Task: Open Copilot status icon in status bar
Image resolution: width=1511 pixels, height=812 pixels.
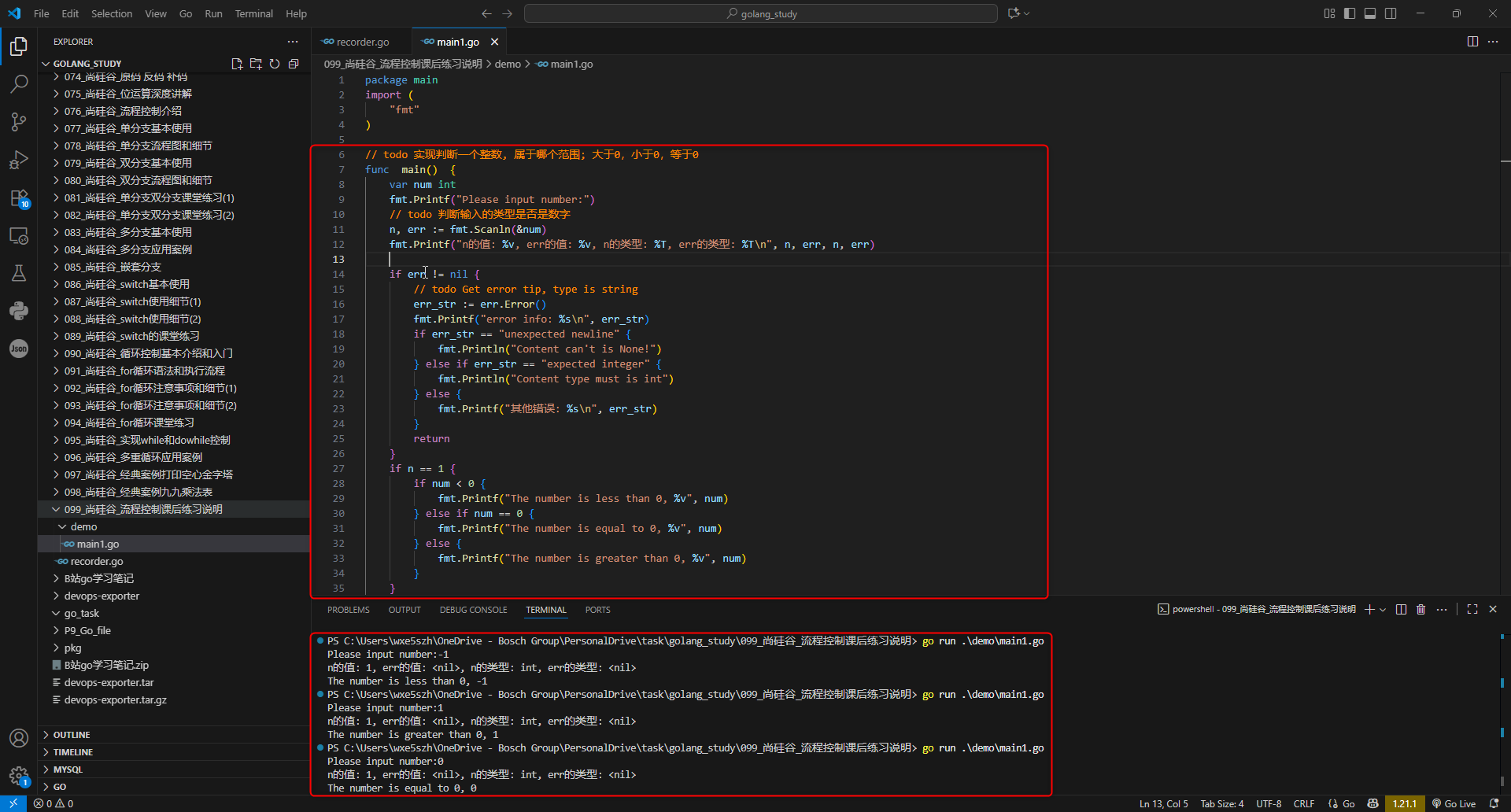Action: coord(1373,803)
